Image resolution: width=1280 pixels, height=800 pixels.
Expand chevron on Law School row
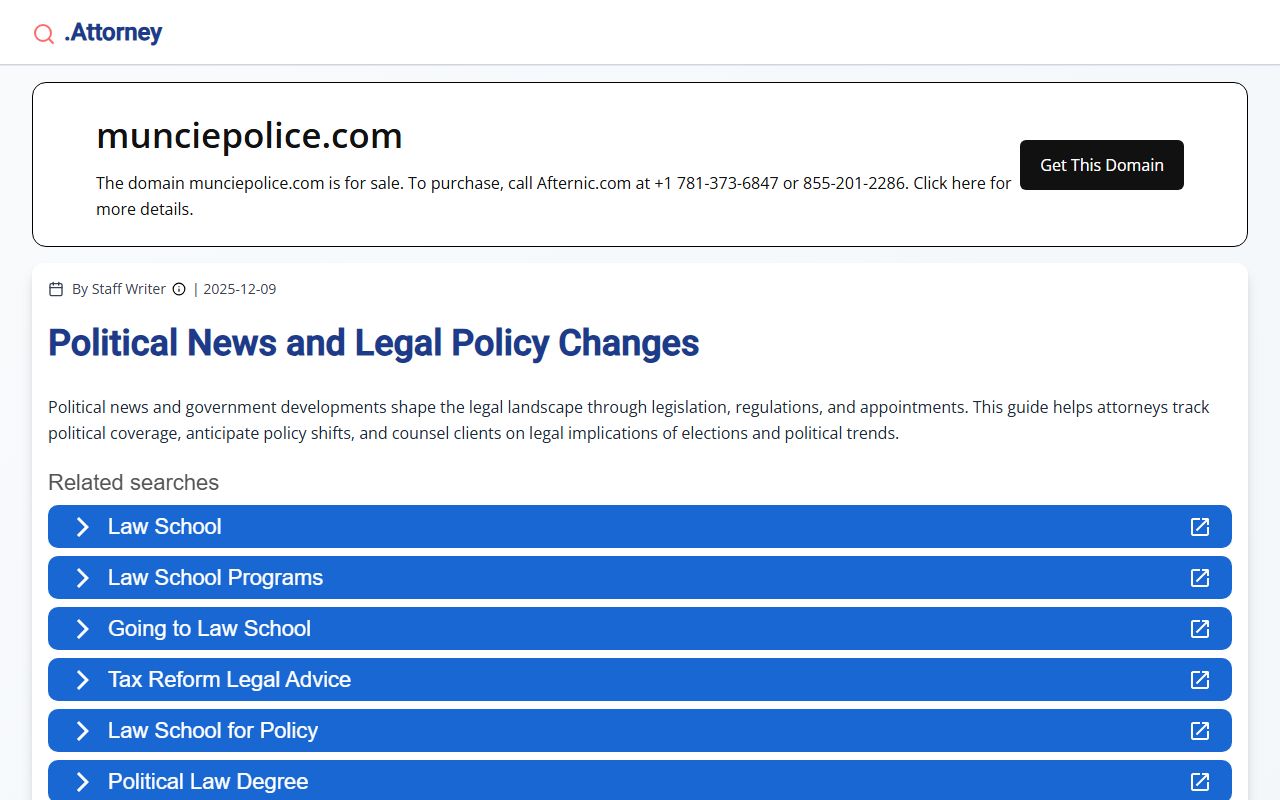coord(83,527)
